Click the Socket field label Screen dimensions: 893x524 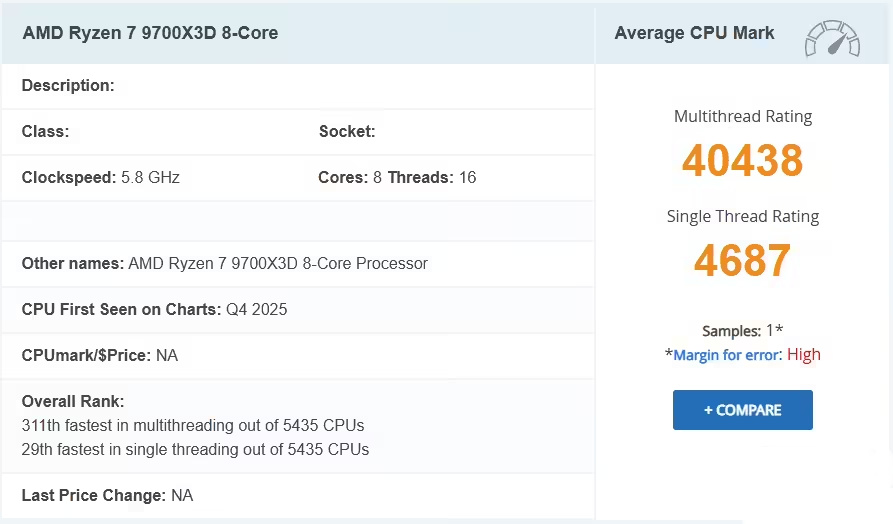tap(346, 132)
